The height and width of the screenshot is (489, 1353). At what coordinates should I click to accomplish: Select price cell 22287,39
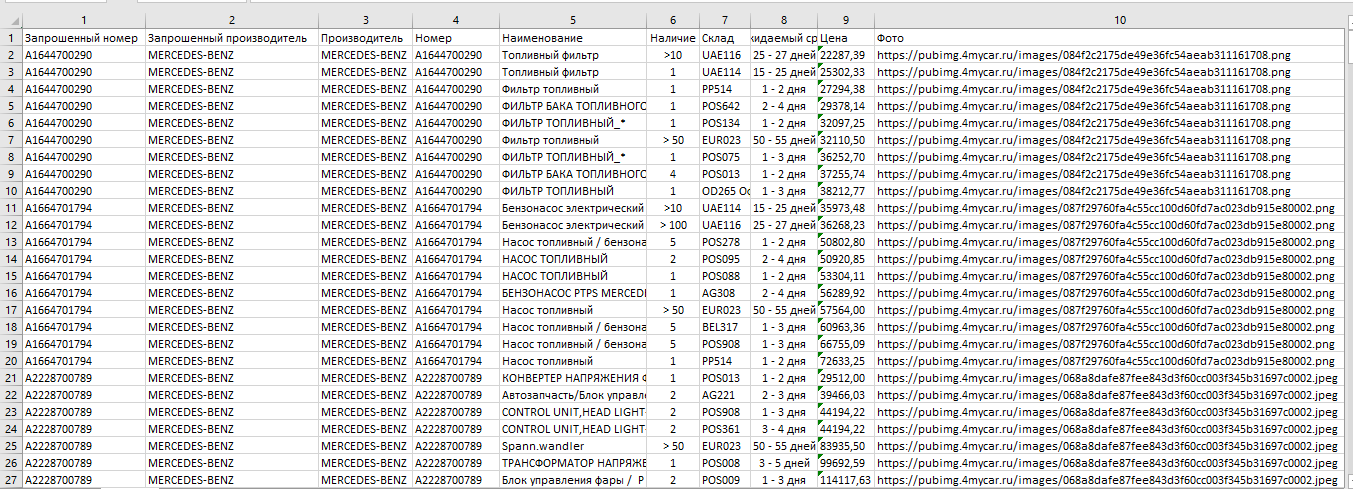(846, 55)
